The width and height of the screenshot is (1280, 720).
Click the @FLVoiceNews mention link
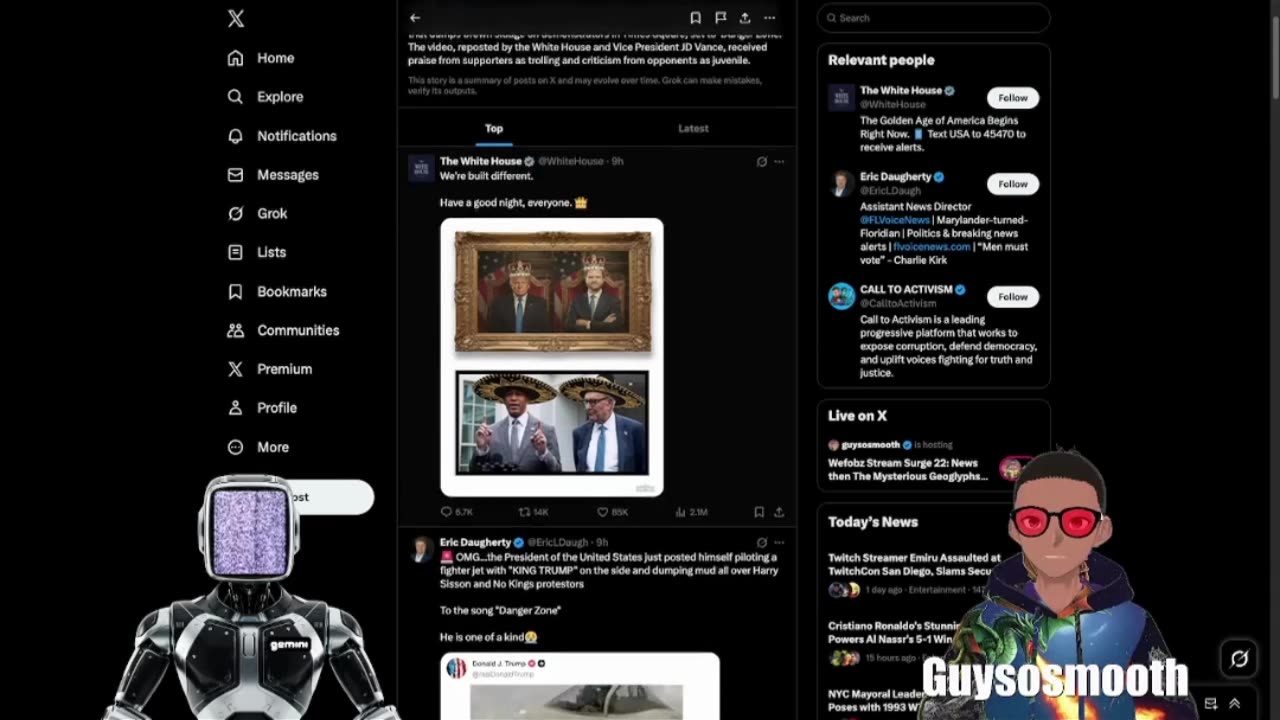895,220
